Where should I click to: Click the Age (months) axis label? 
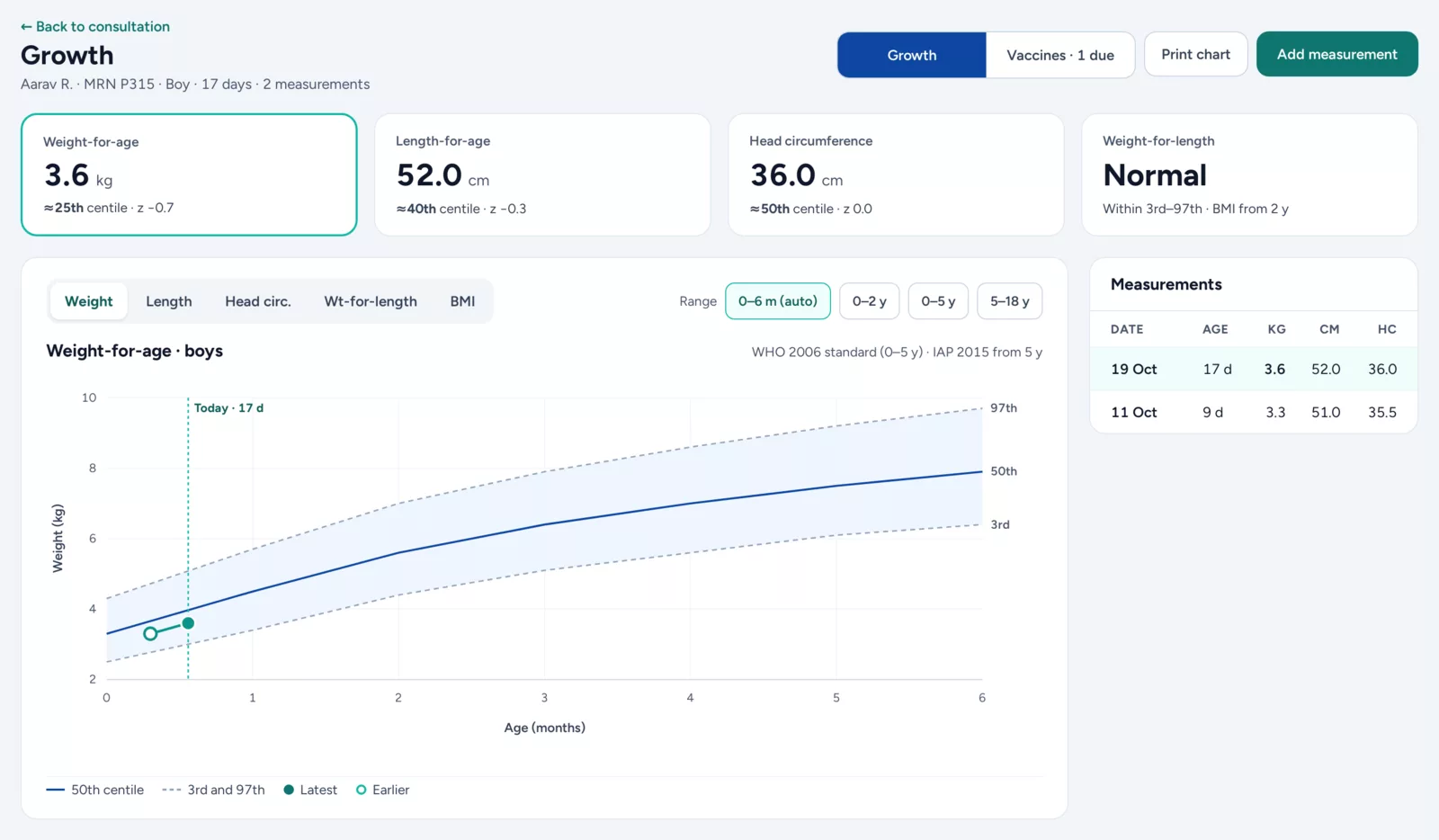545,728
